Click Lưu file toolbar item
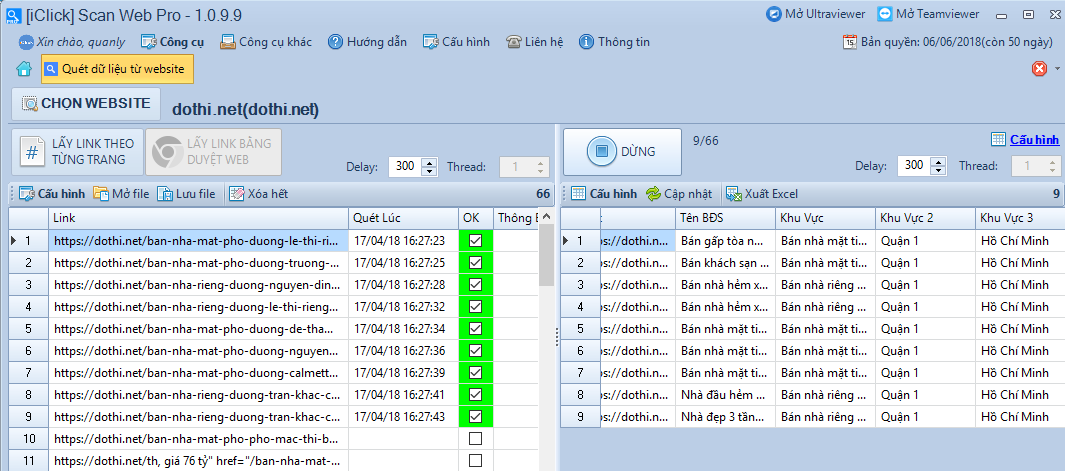 [186, 194]
